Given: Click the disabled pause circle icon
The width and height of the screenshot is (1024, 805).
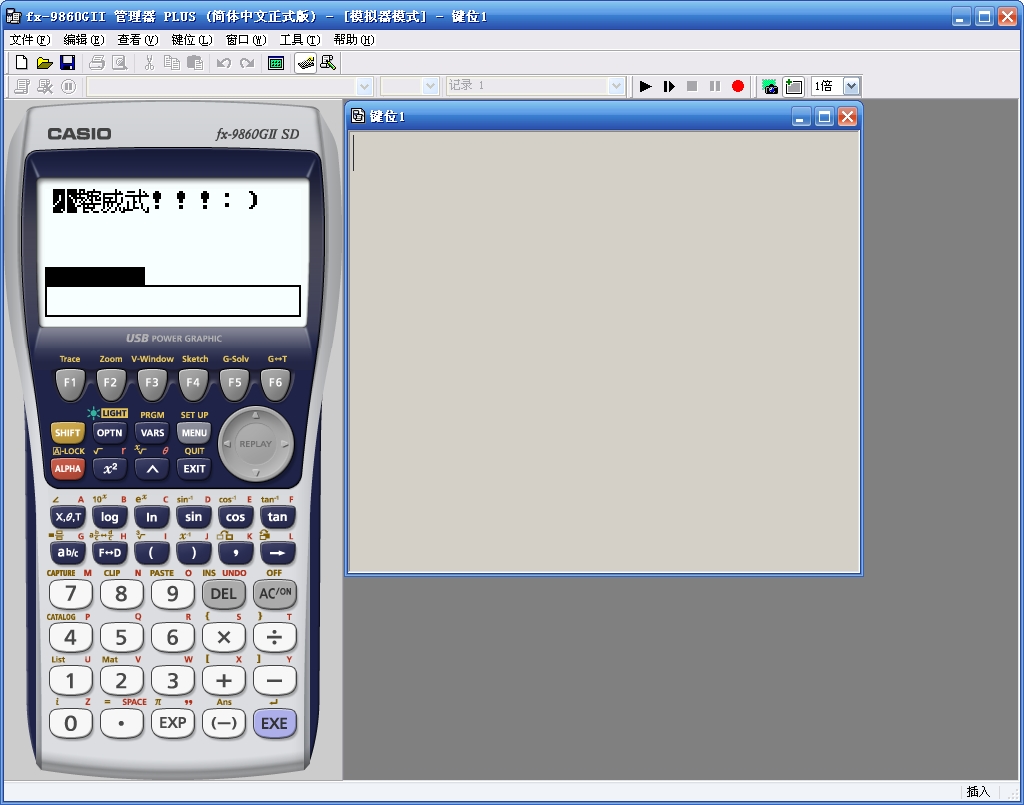Looking at the screenshot, I should (x=69, y=86).
